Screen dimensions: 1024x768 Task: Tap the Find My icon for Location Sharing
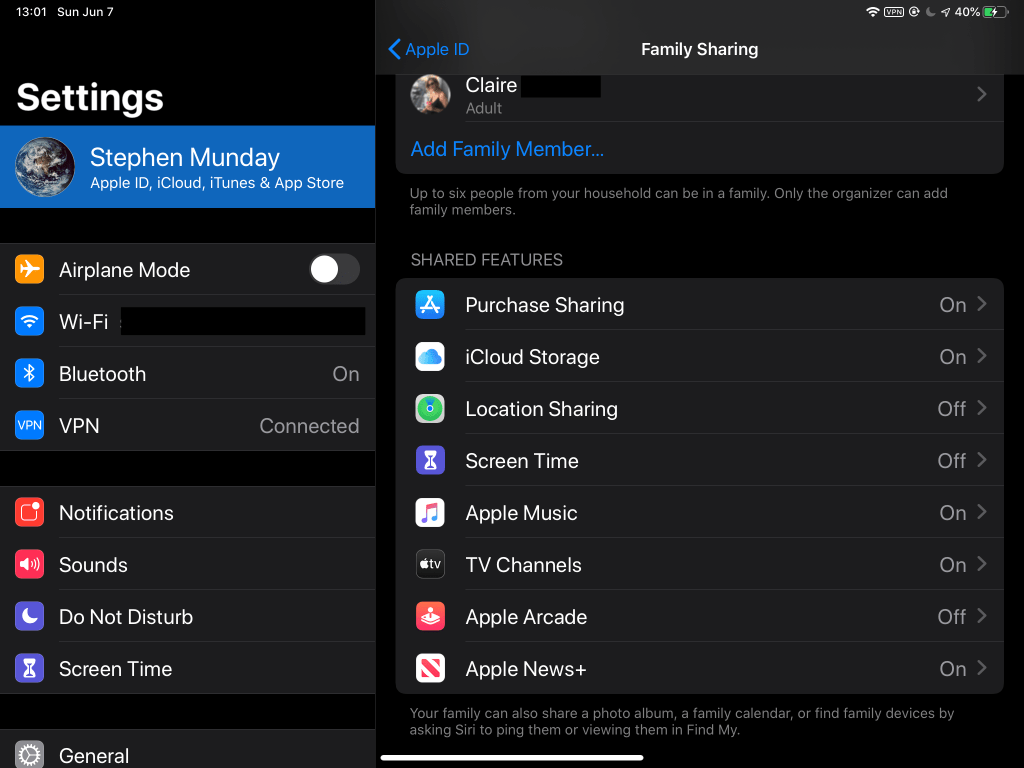[x=430, y=409]
